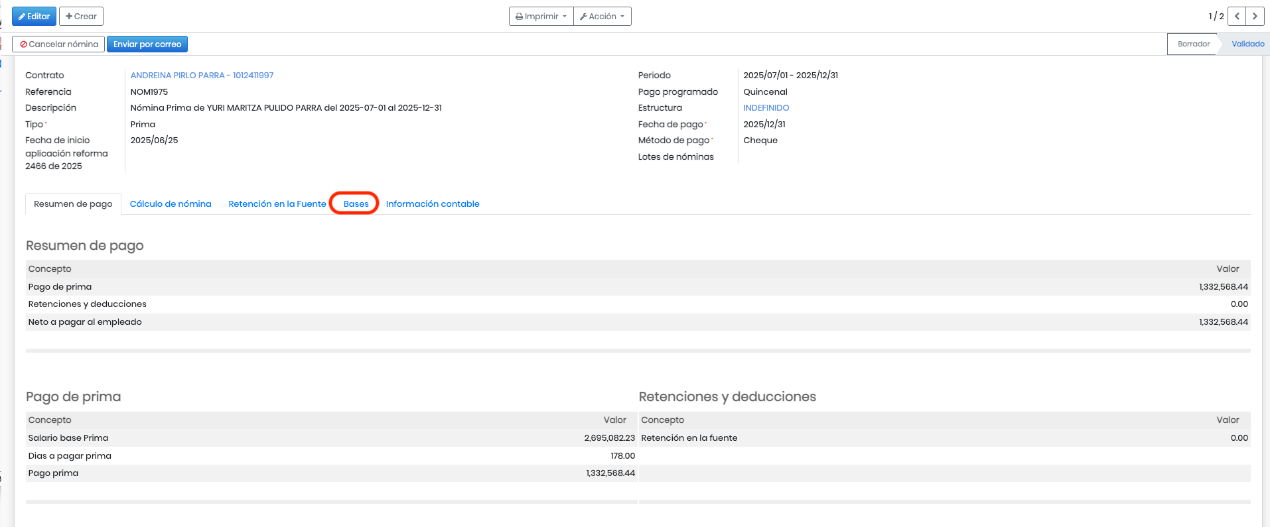Image resolution: width=1270 pixels, height=527 pixels.
Task: Expand the Acción dropdown menu
Action: [x=602, y=16]
